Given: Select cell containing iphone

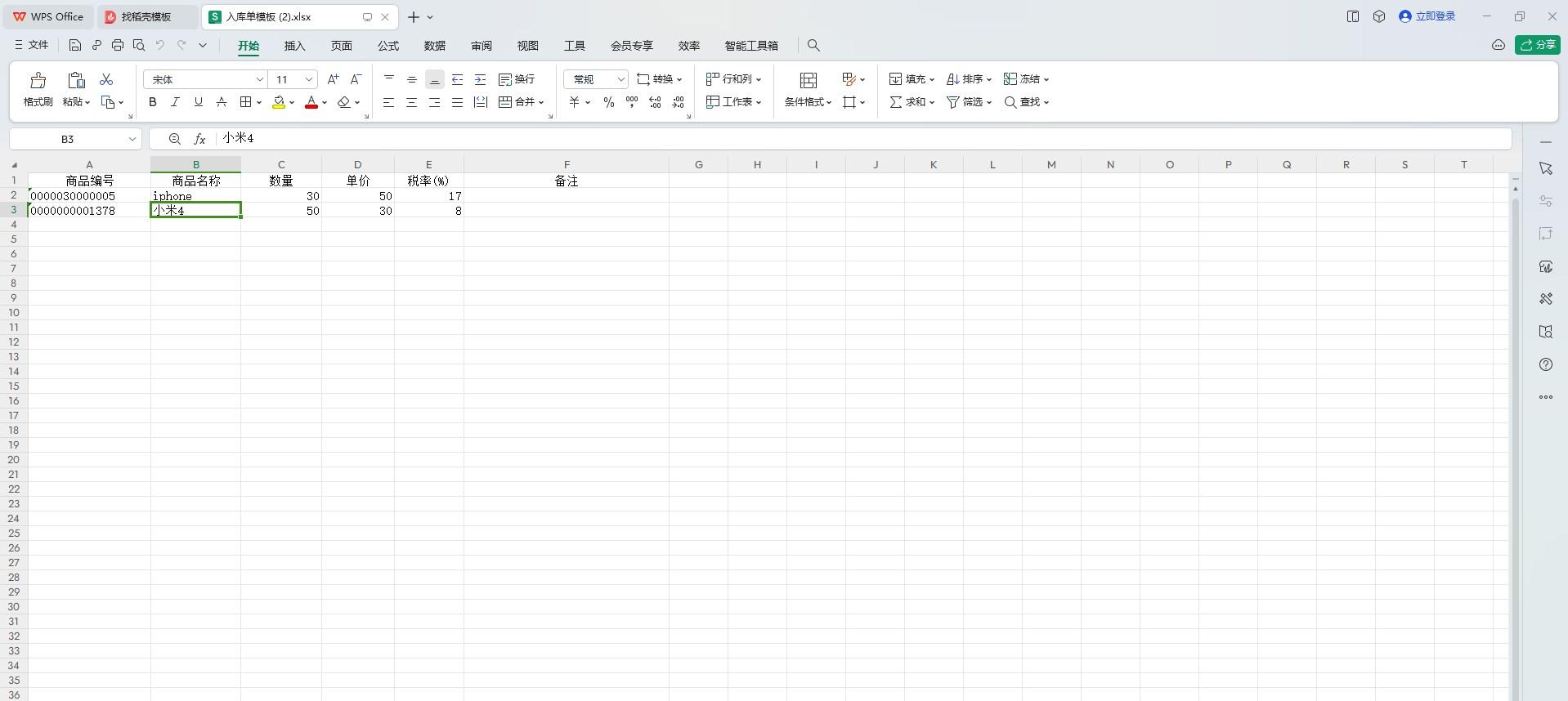Looking at the screenshot, I should (195, 196).
